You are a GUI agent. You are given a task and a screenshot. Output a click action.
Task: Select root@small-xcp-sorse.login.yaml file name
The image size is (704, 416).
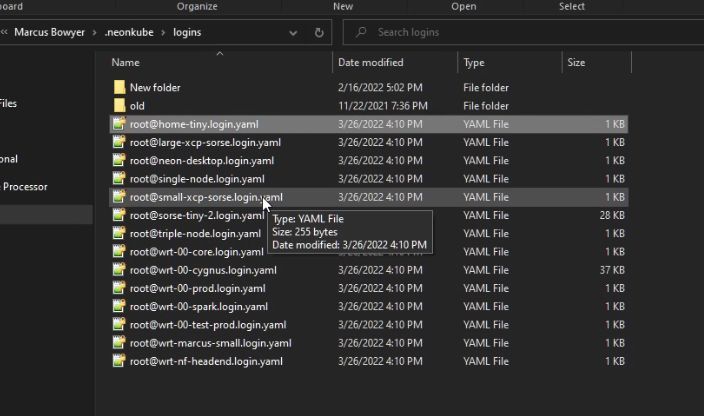tap(206, 197)
